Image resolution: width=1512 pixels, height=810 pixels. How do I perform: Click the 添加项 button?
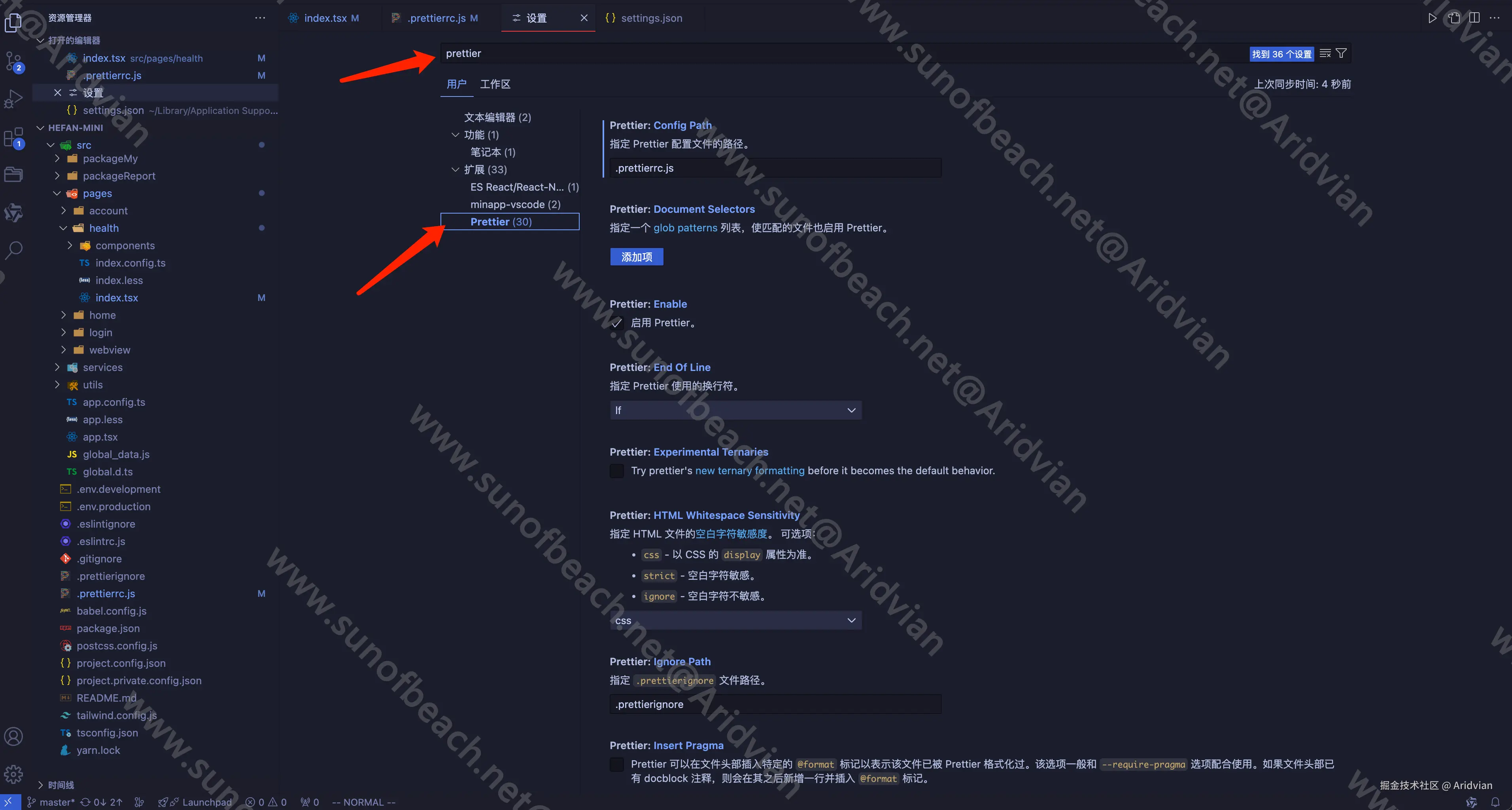pyautogui.click(x=636, y=257)
